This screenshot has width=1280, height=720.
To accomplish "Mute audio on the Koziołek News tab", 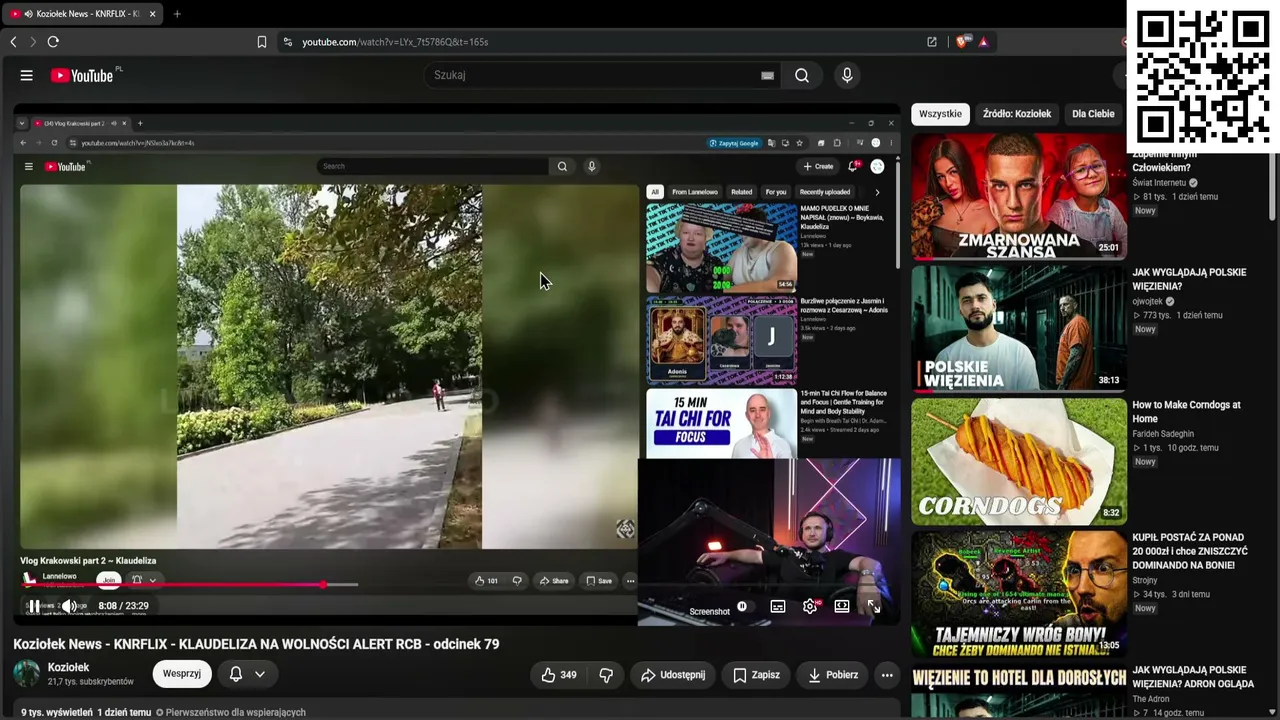I will click(28, 14).
